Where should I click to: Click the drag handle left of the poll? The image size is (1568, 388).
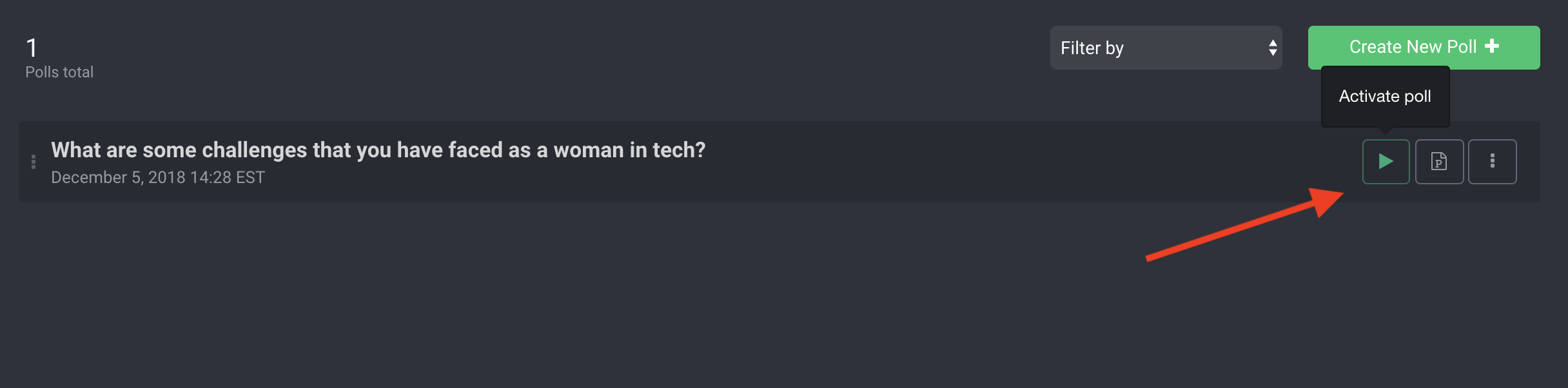point(34,162)
